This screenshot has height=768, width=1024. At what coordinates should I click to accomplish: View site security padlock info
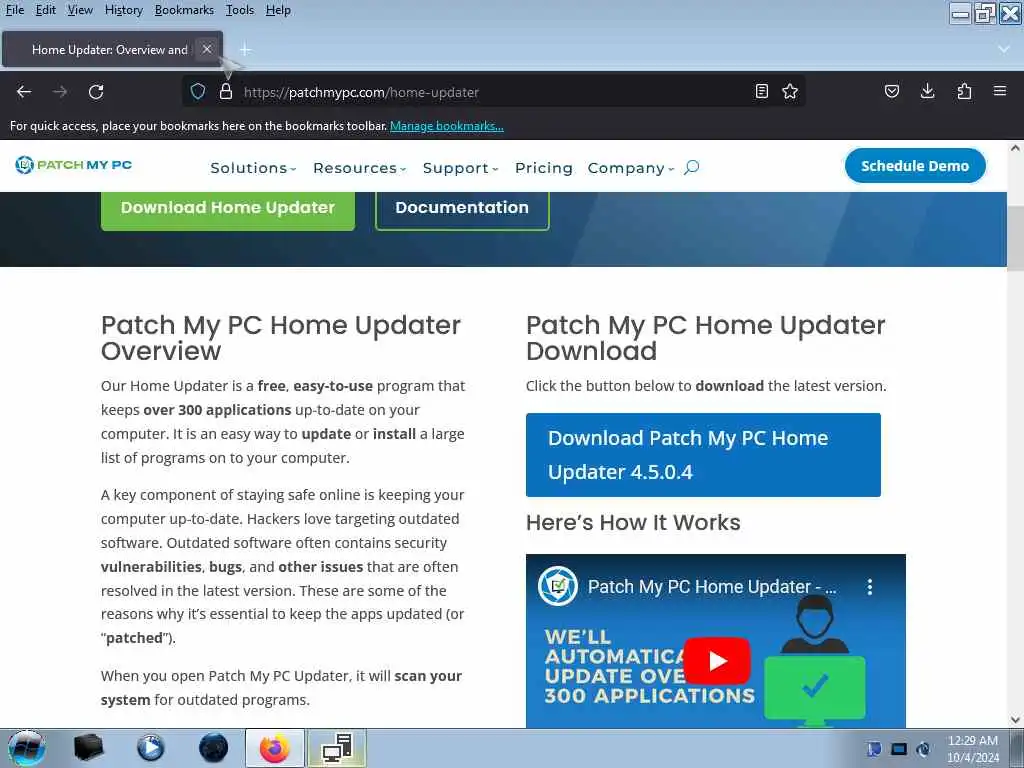coord(226,91)
